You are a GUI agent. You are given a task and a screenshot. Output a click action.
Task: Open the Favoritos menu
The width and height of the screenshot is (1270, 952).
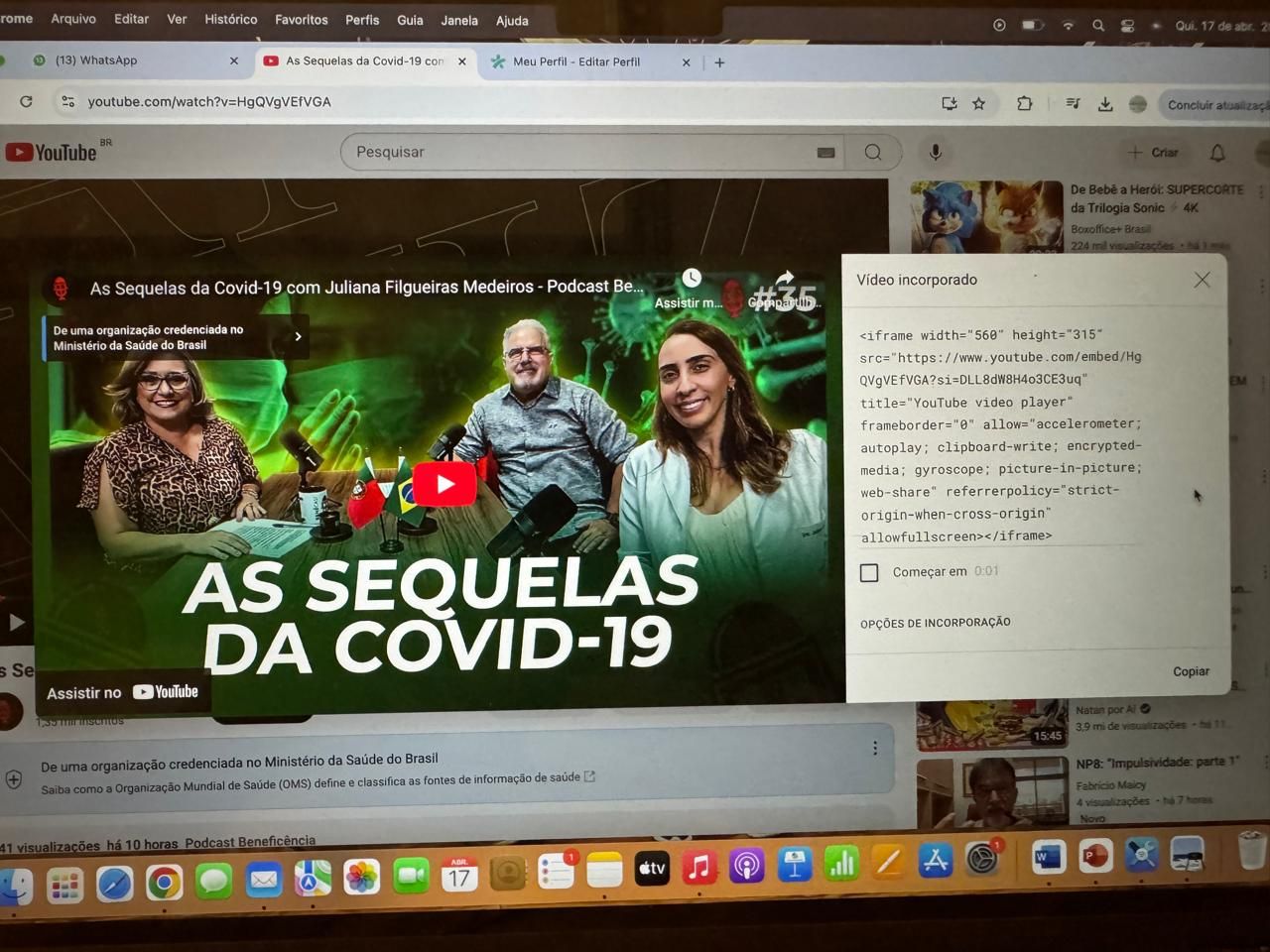point(302,20)
